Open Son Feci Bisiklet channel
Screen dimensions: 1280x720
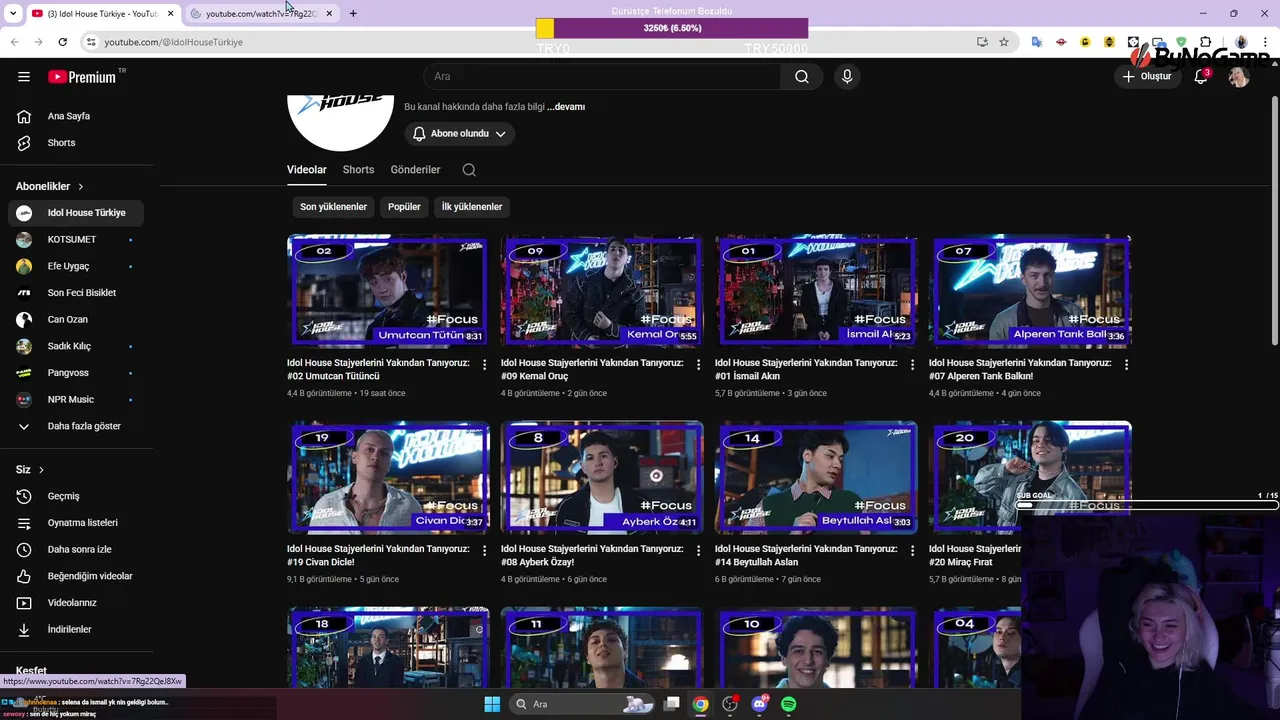[76, 293]
